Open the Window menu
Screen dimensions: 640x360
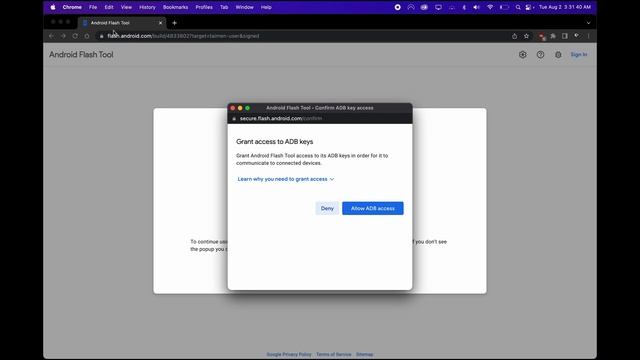tap(244, 7)
